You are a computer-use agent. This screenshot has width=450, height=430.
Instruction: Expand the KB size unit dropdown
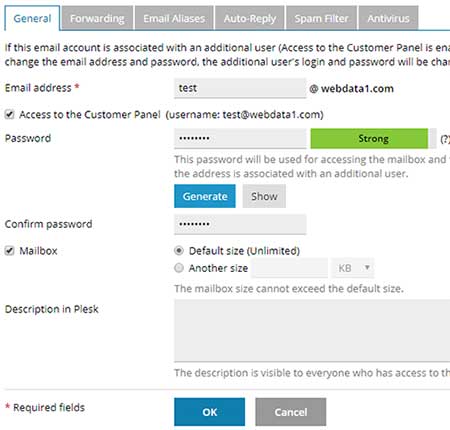coord(353,268)
